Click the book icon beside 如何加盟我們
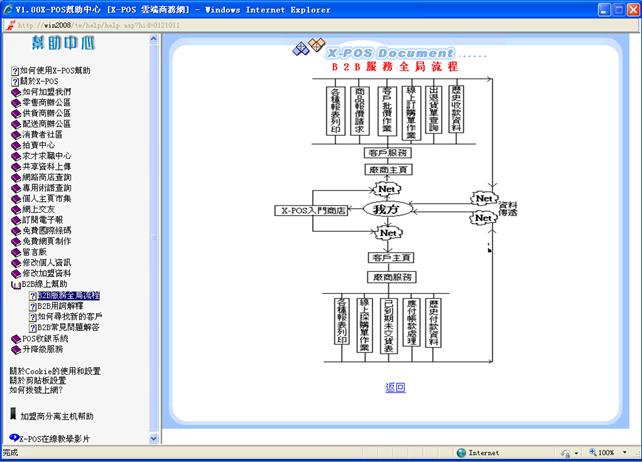This screenshot has height=462, width=642. coord(15,92)
